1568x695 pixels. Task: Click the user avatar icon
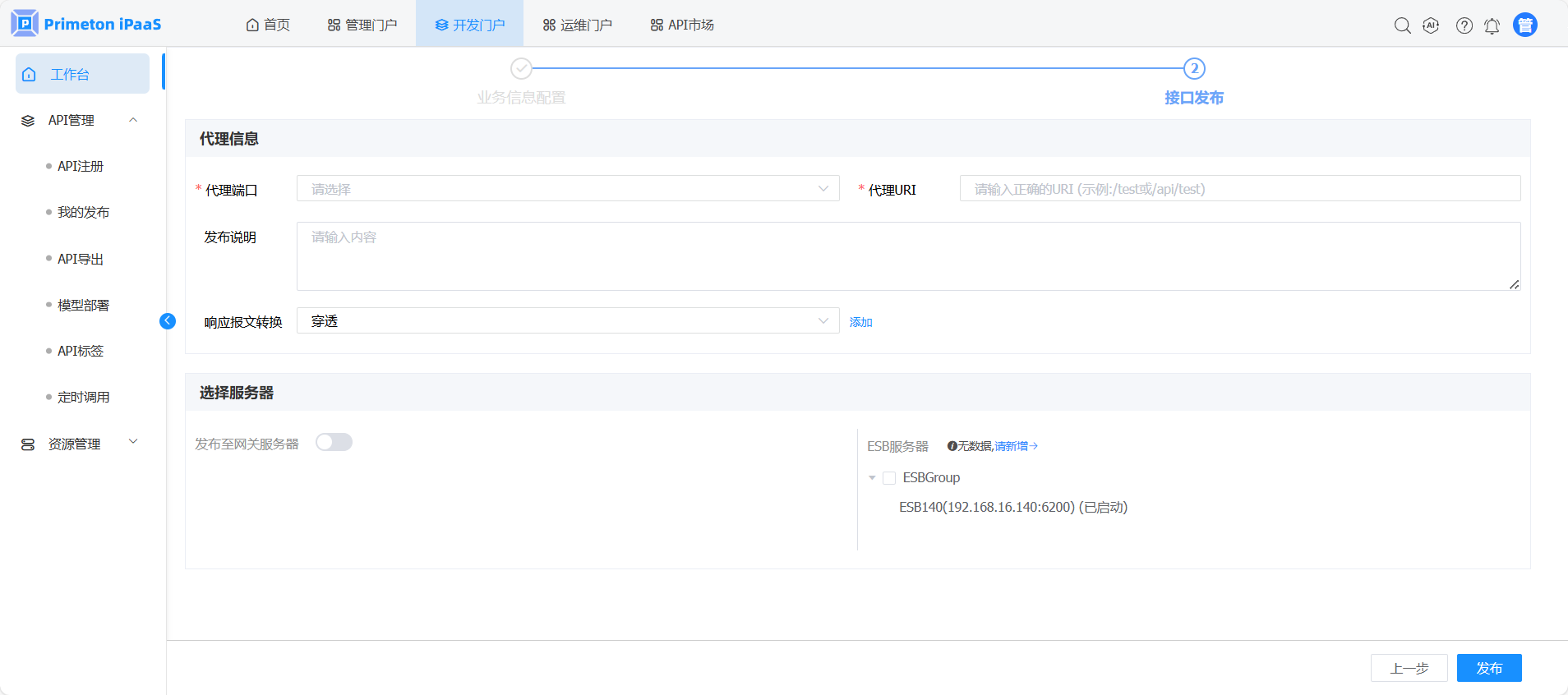(1524, 25)
